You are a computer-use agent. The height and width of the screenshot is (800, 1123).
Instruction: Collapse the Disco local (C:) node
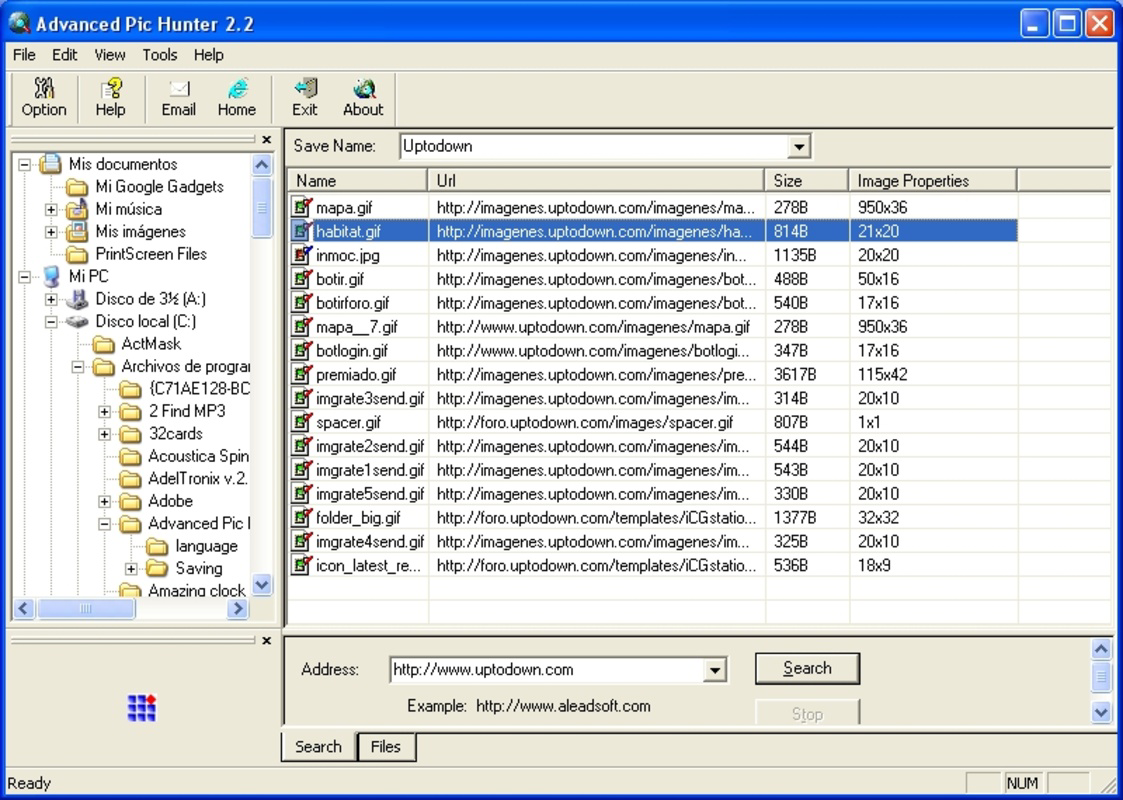(51, 322)
